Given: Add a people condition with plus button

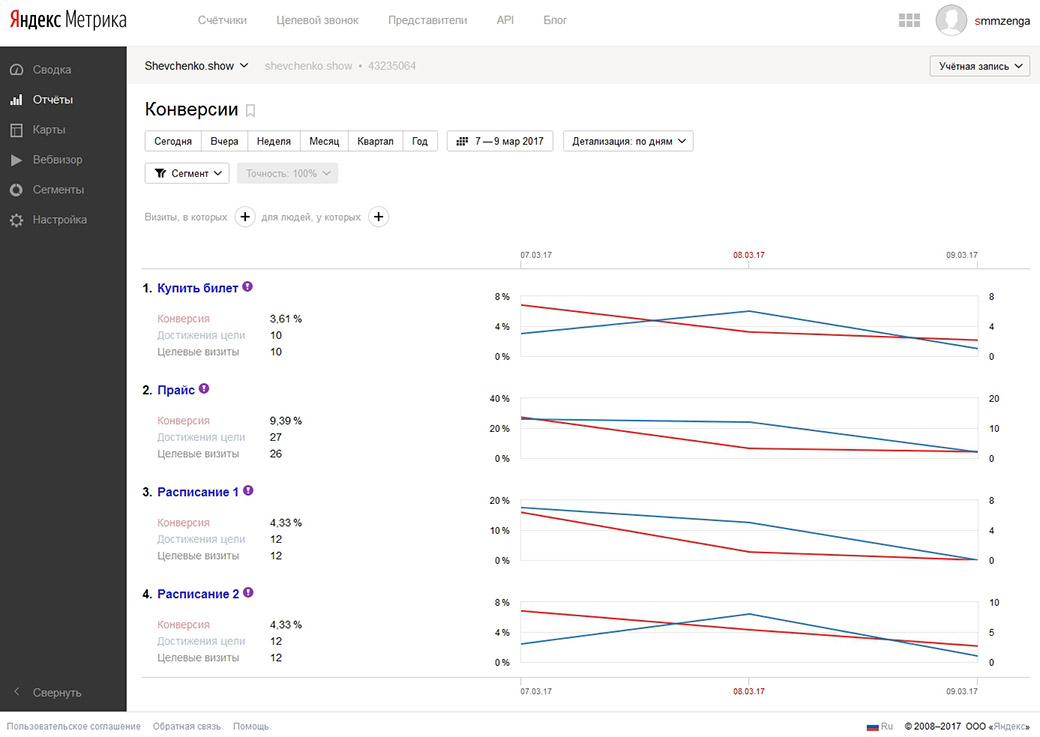Looking at the screenshot, I should click(378, 216).
